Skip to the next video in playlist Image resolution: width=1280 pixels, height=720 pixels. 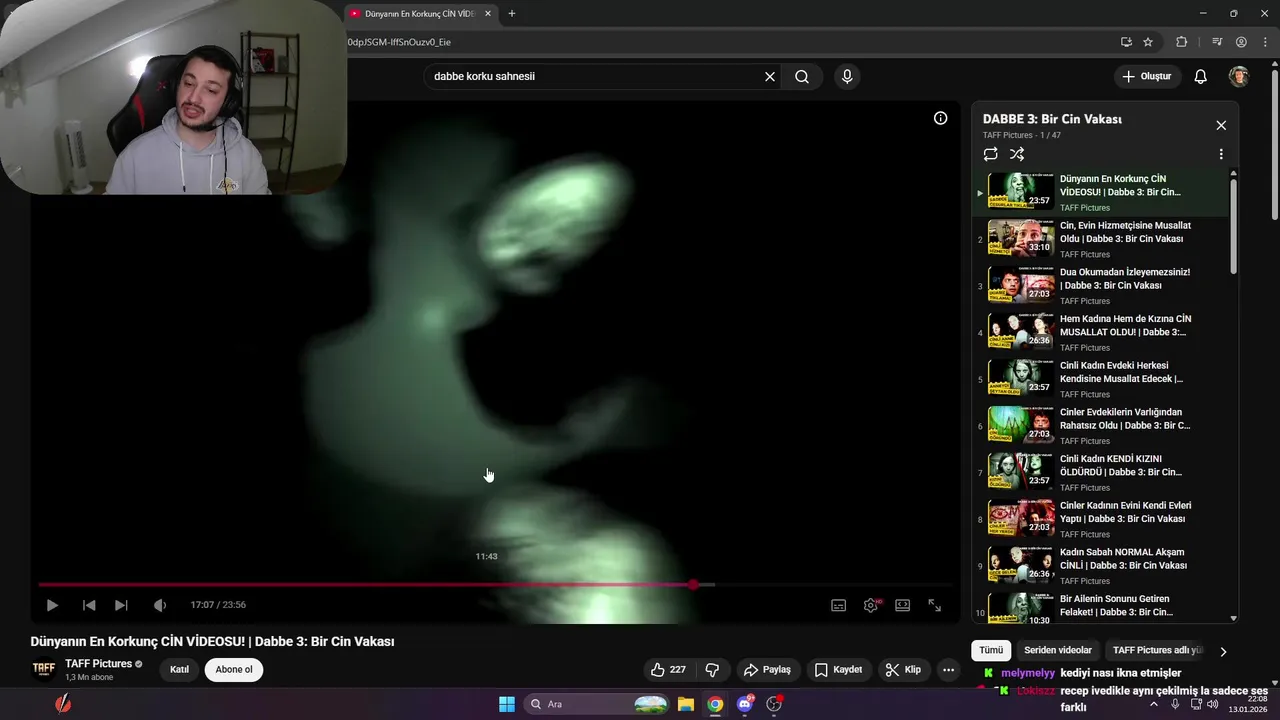click(121, 605)
